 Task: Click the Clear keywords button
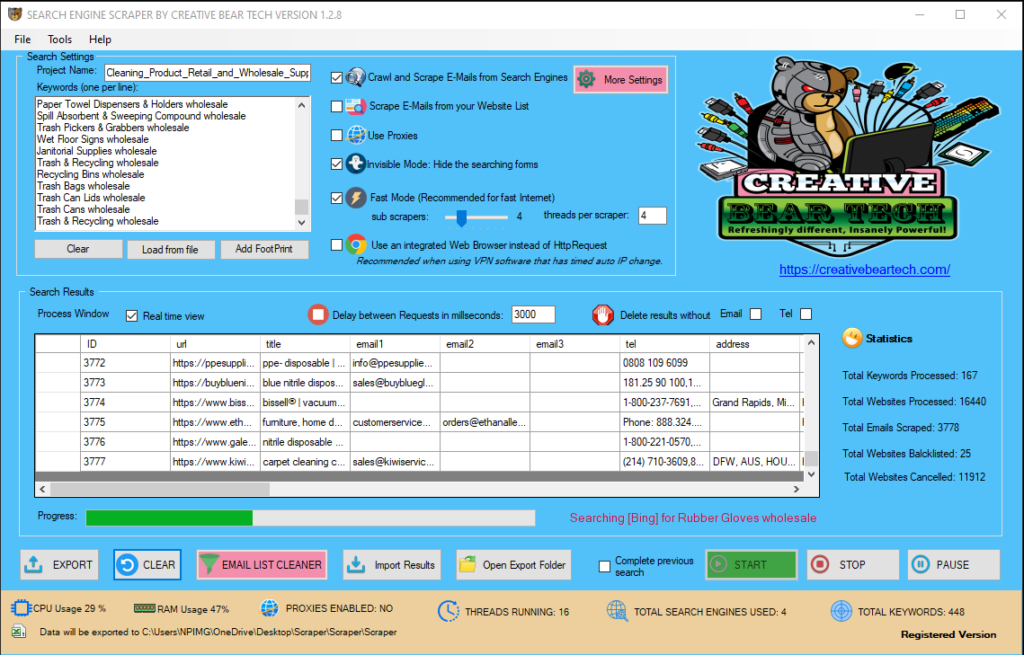tap(78, 249)
